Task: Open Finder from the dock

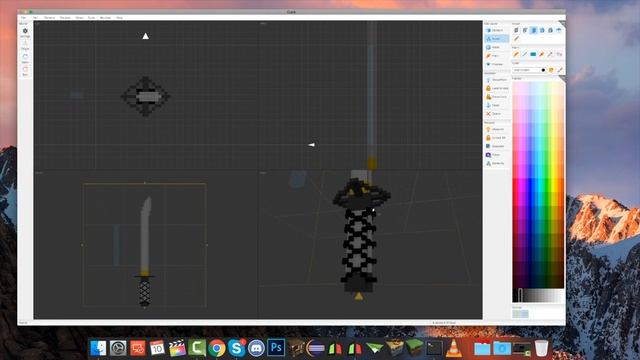Action: tap(98, 349)
